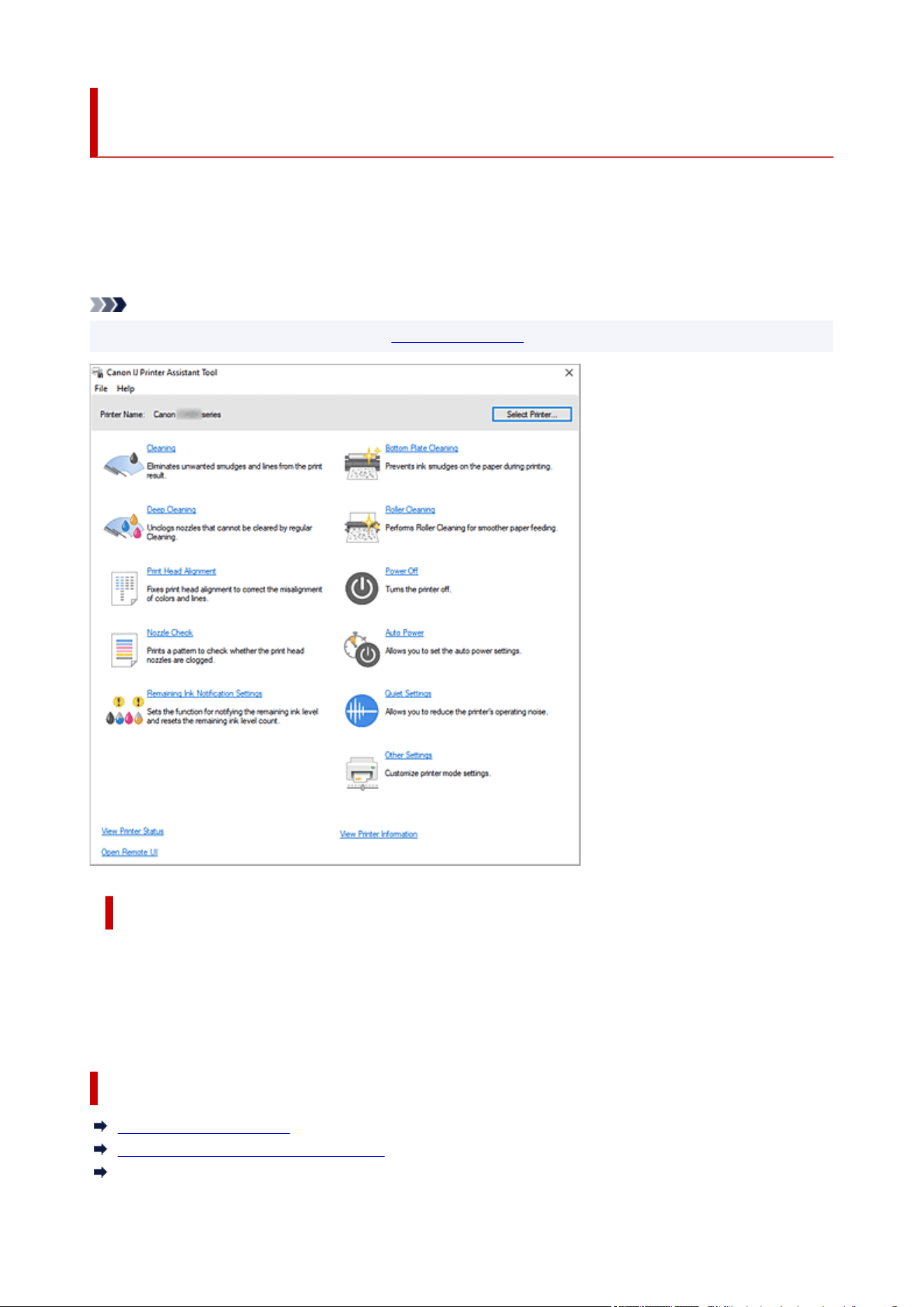Open the Bottom Plate Cleaning link

coord(422,448)
